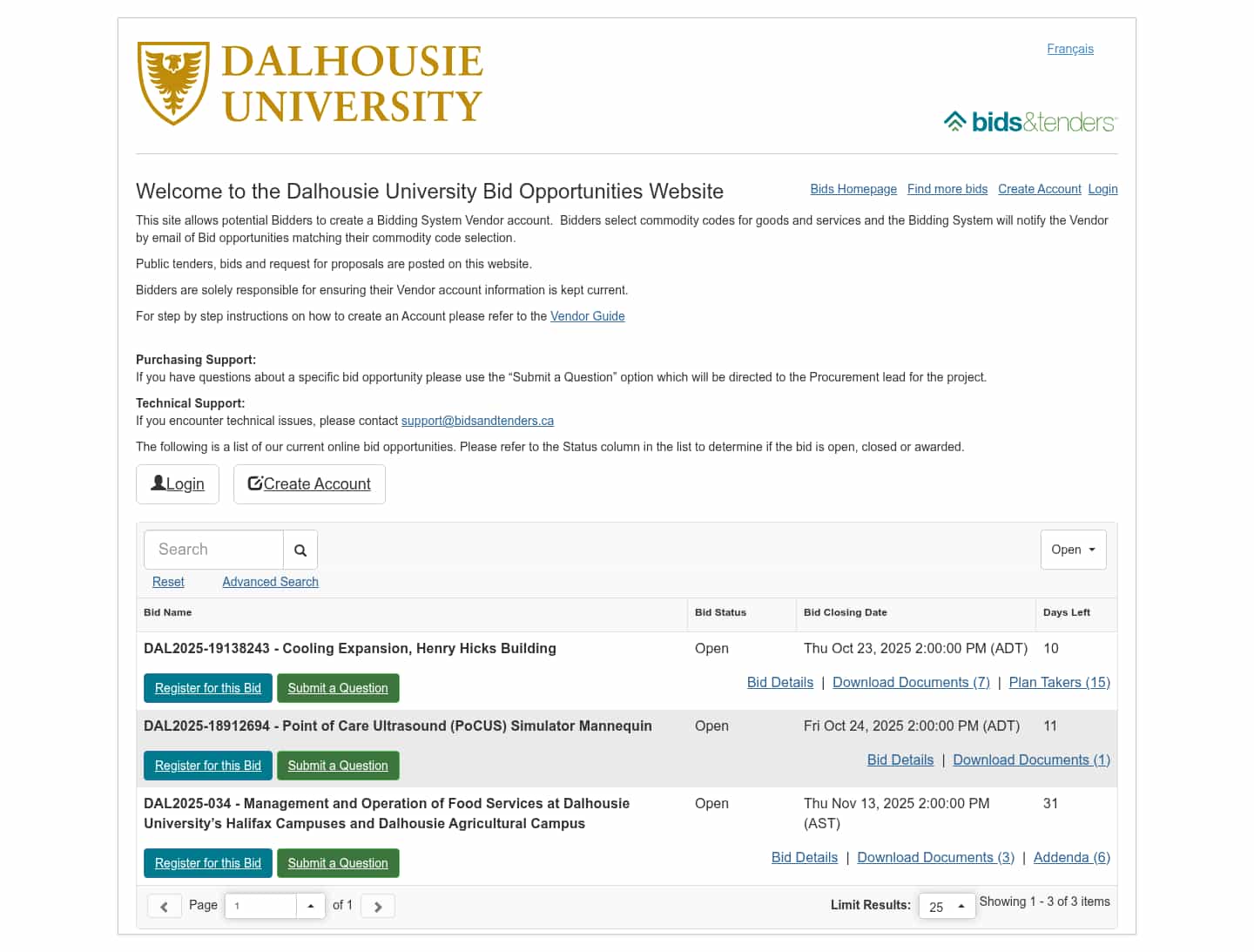Open the bid status filter dropdown
1254x952 pixels.
(1073, 550)
